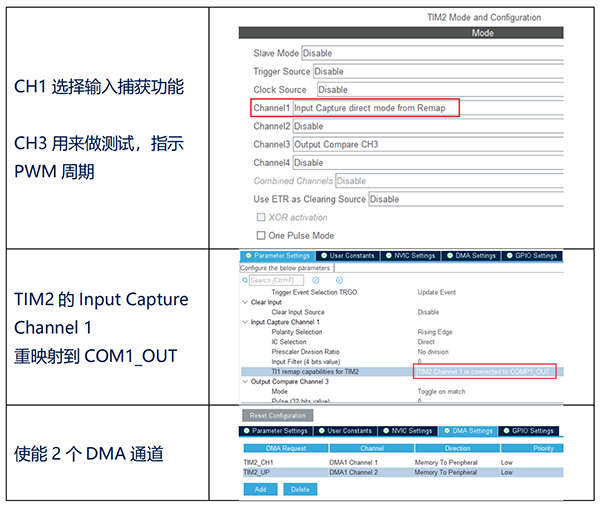Click the Toggle on match mode value
600x505 pixels.
[x=441, y=392]
